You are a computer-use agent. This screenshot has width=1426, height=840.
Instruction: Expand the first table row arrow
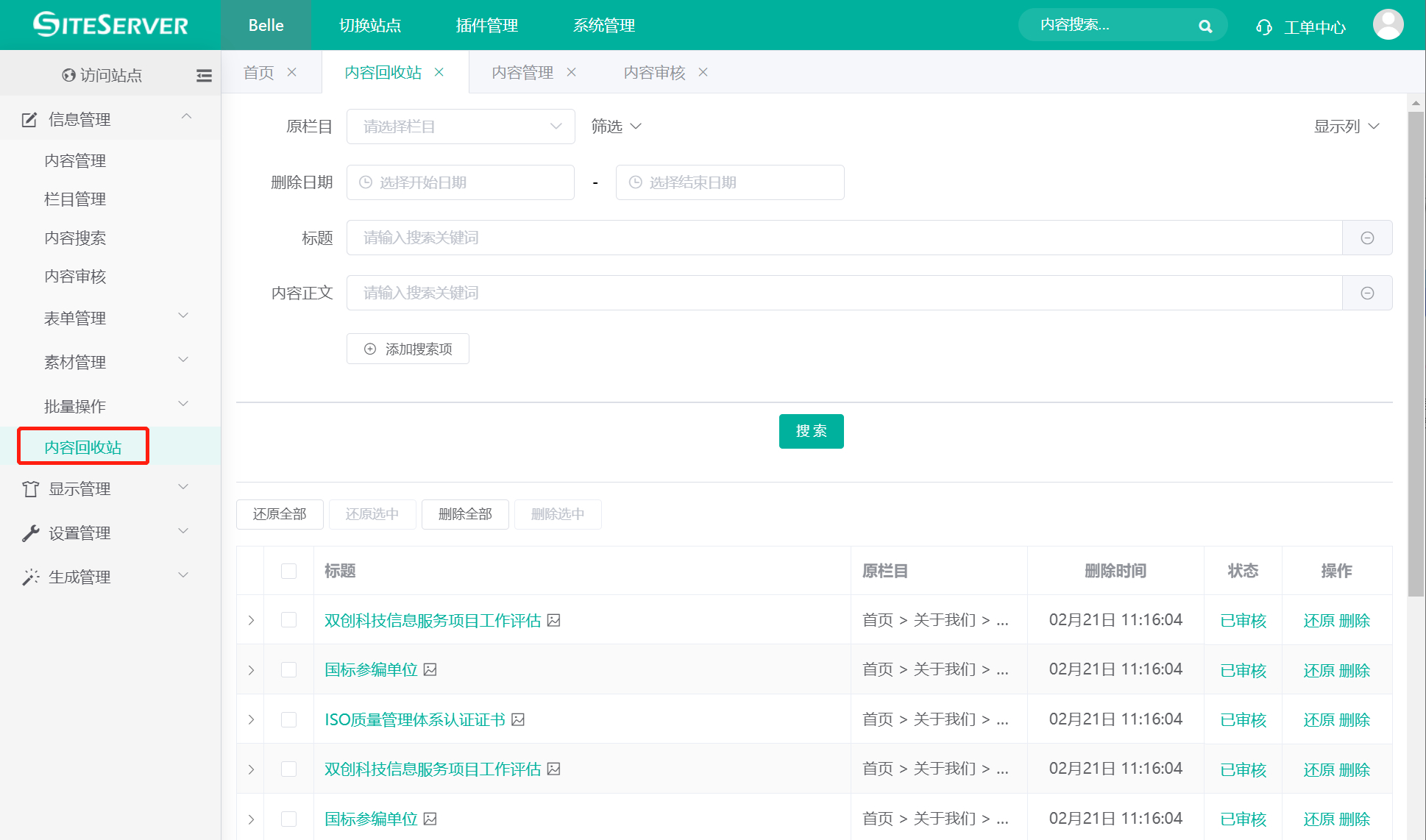click(x=251, y=620)
